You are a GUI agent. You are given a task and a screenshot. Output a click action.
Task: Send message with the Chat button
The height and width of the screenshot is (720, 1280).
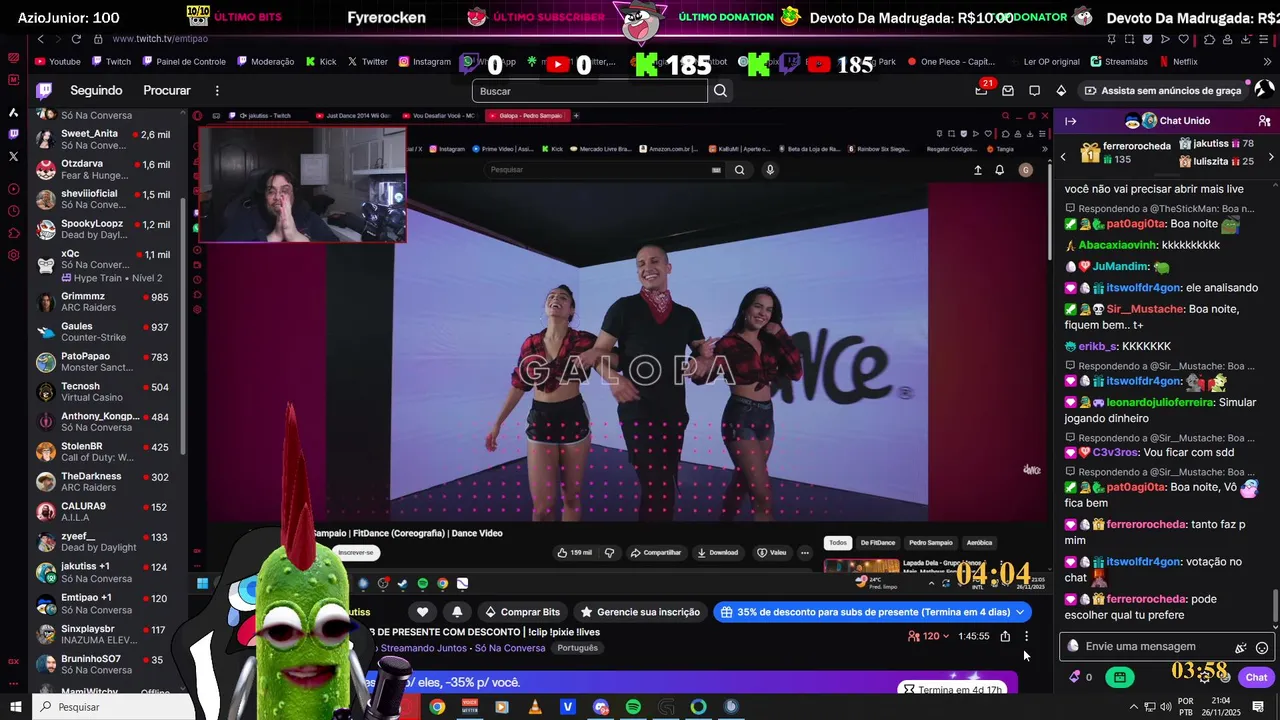pos(1256,677)
